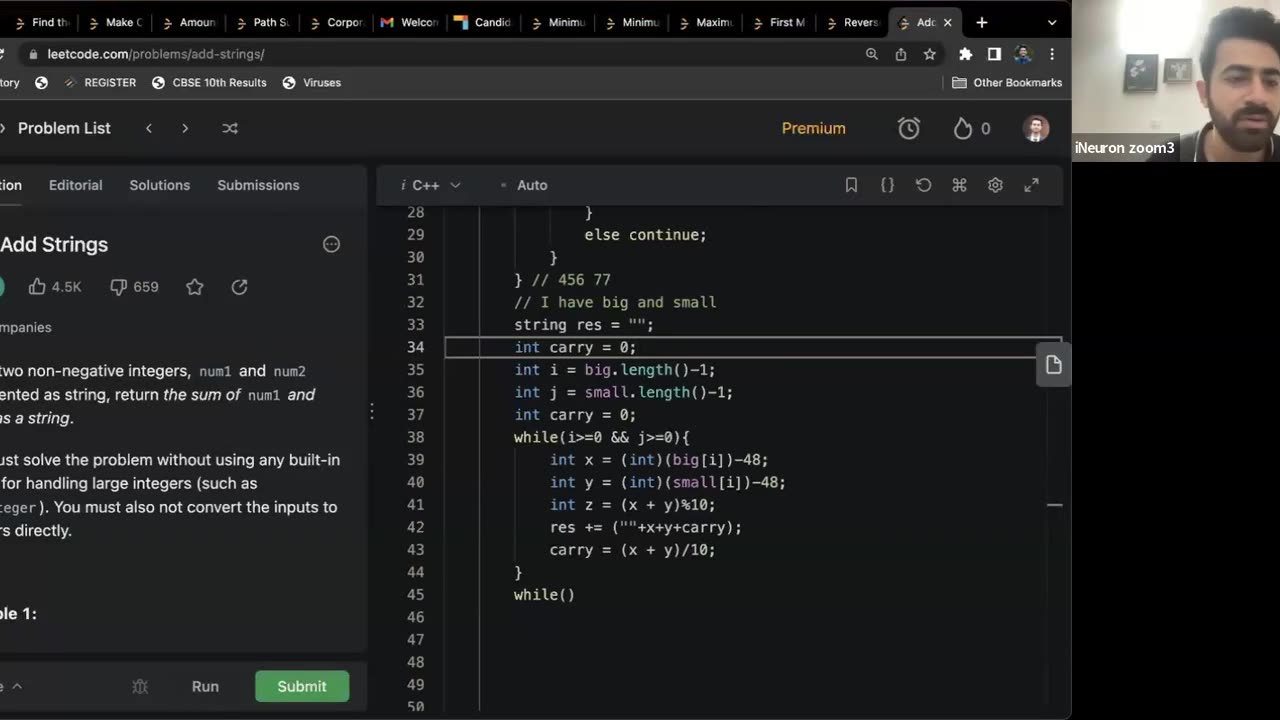Switch to the Solutions tab
Image resolution: width=1280 pixels, height=720 pixels.
[x=160, y=185]
